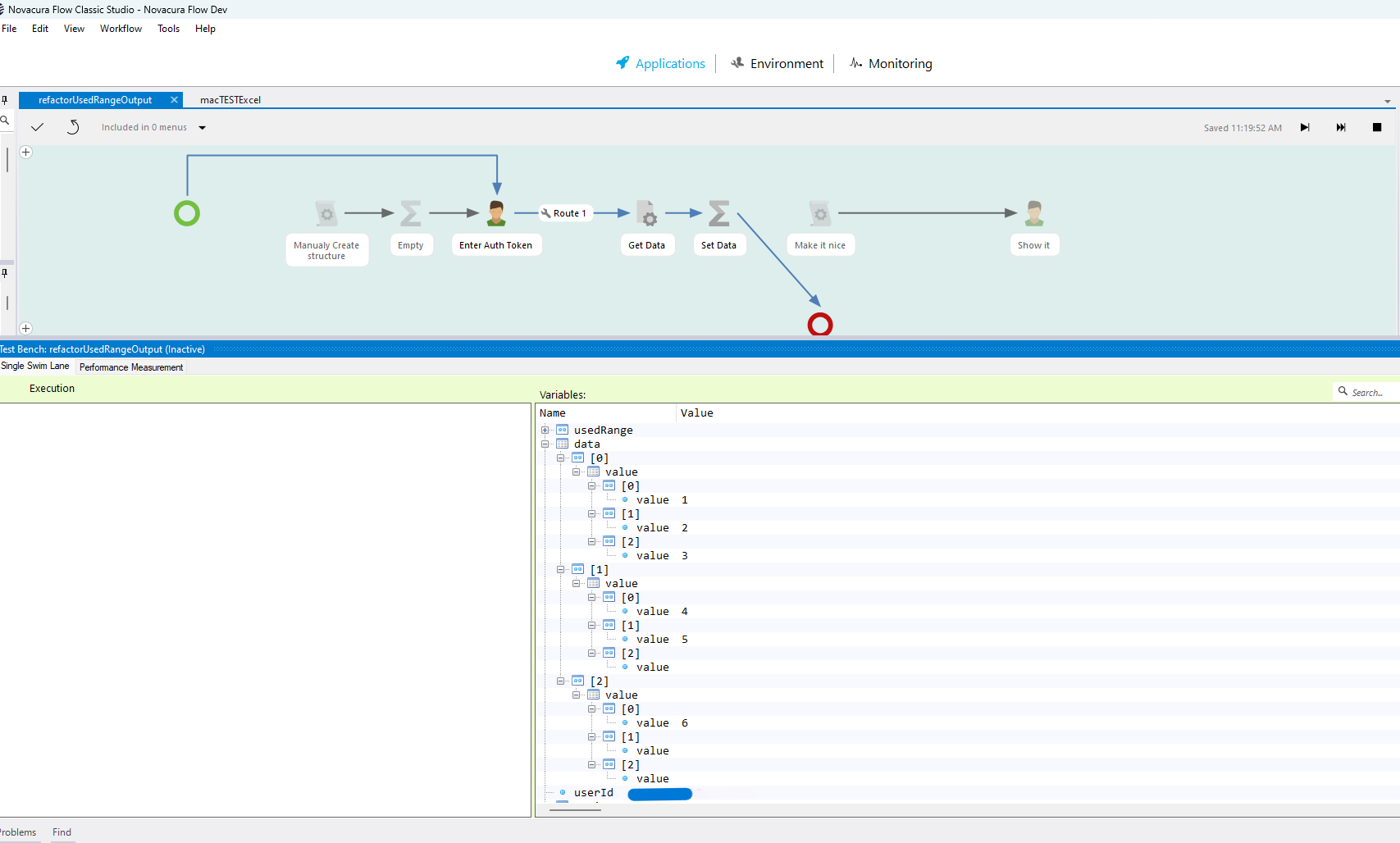Select the Get Data node icon

coord(647,213)
